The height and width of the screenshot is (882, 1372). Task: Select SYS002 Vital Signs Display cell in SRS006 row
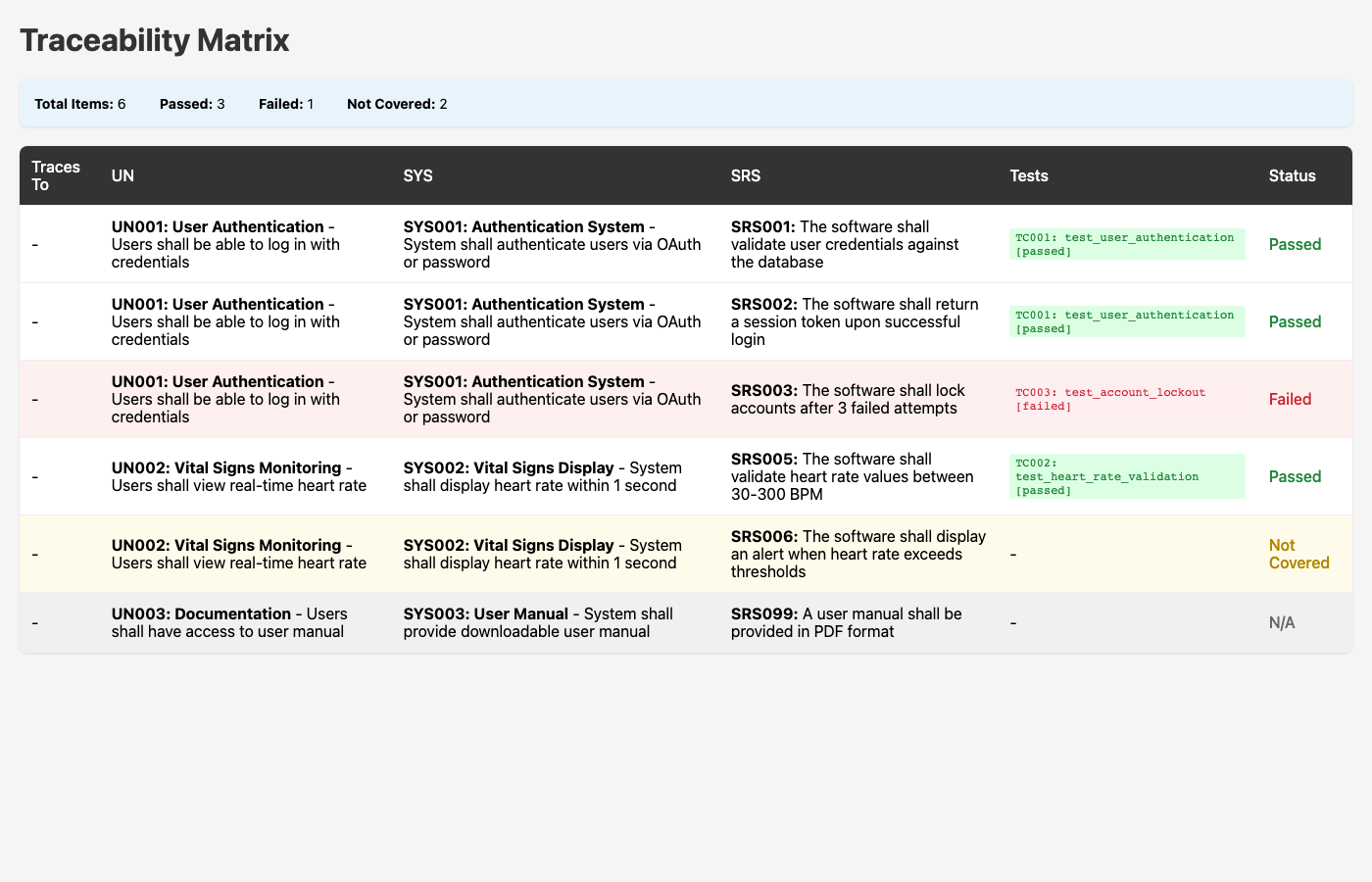556,554
